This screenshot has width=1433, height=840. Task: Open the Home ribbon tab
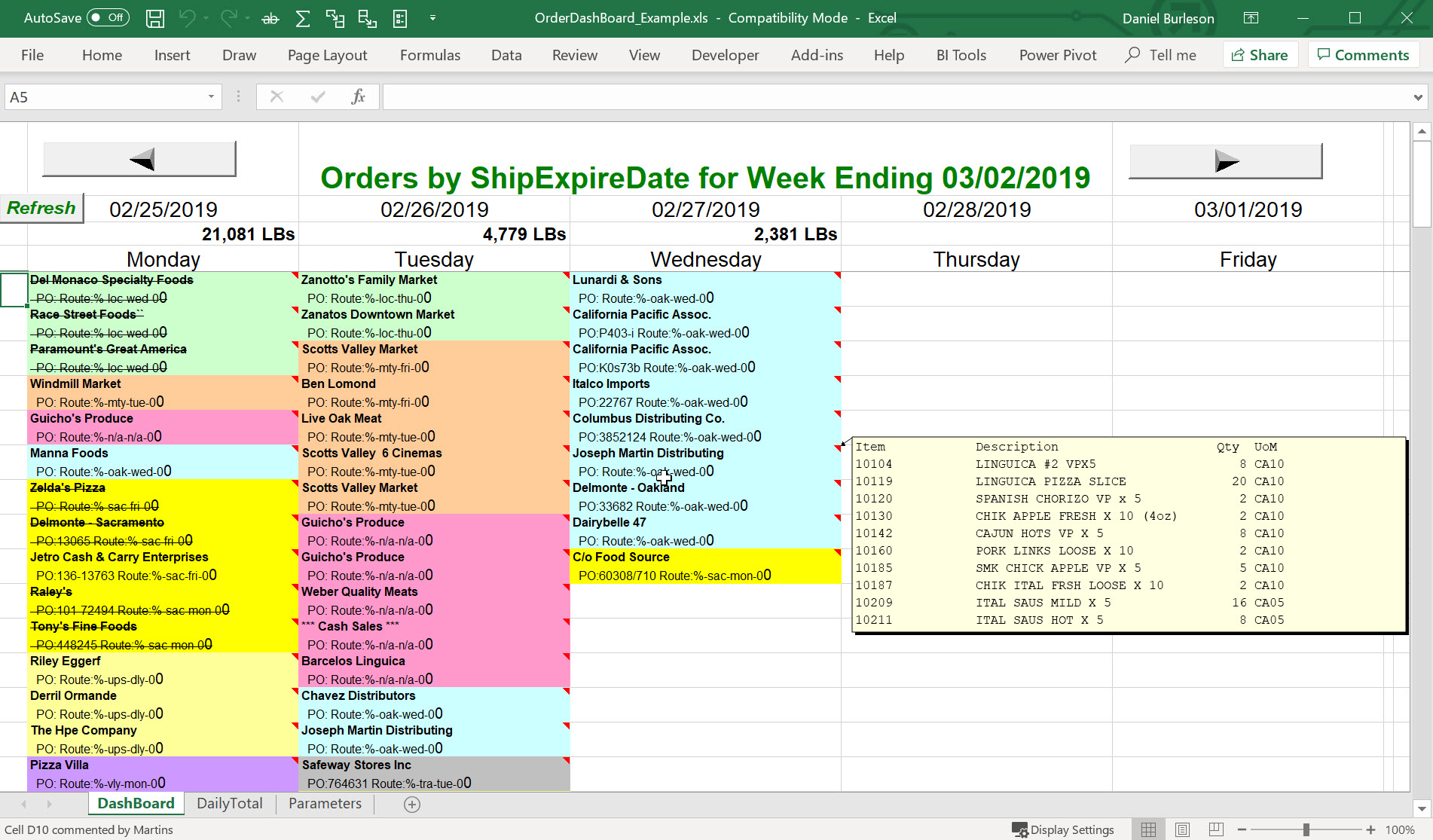coord(102,55)
